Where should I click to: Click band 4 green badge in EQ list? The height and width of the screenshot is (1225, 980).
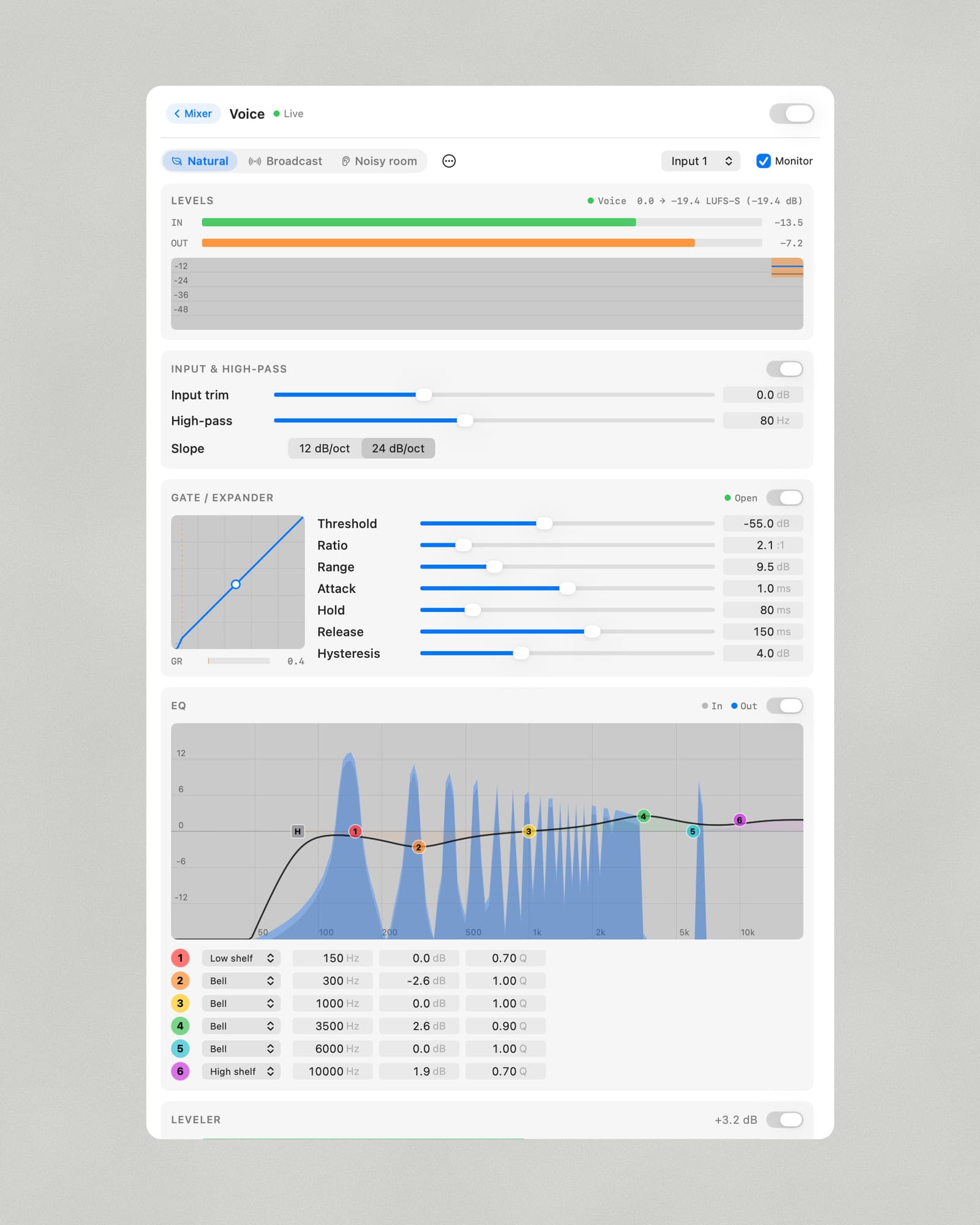tap(180, 1026)
